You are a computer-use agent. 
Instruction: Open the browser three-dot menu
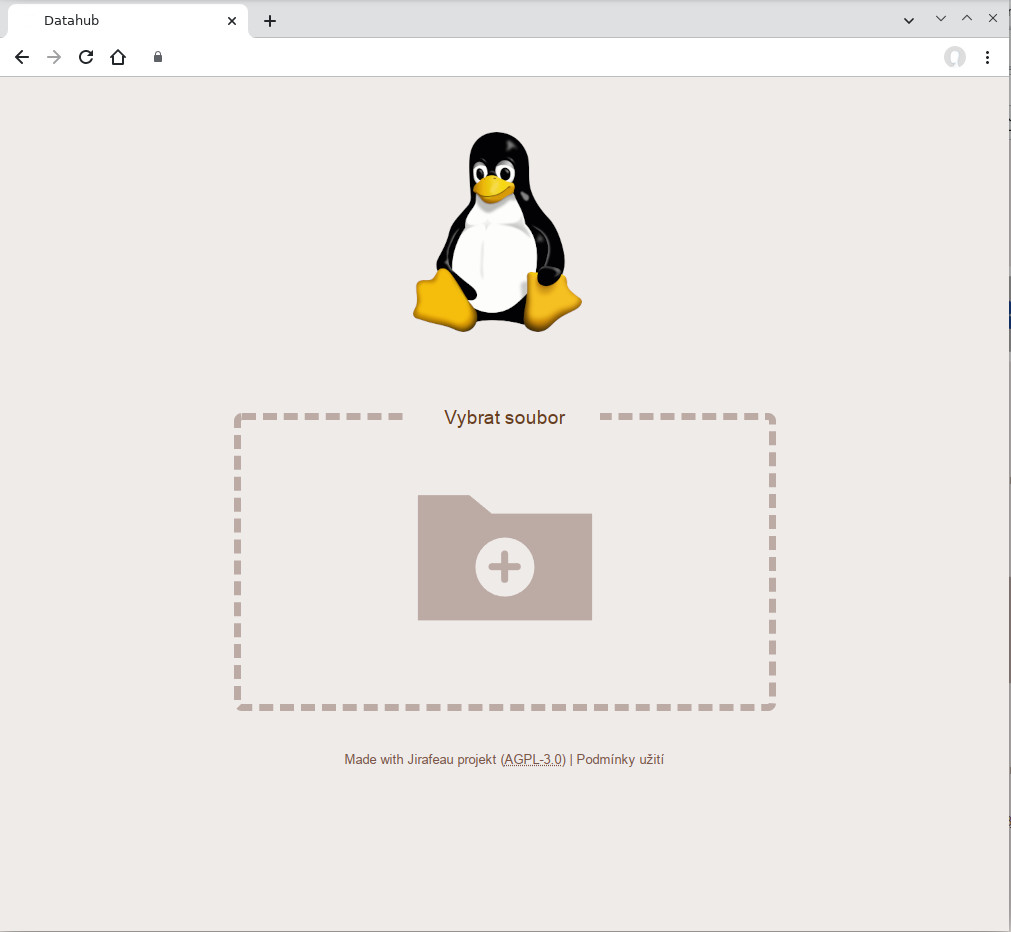pyautogui.click(x=987, y=57)
